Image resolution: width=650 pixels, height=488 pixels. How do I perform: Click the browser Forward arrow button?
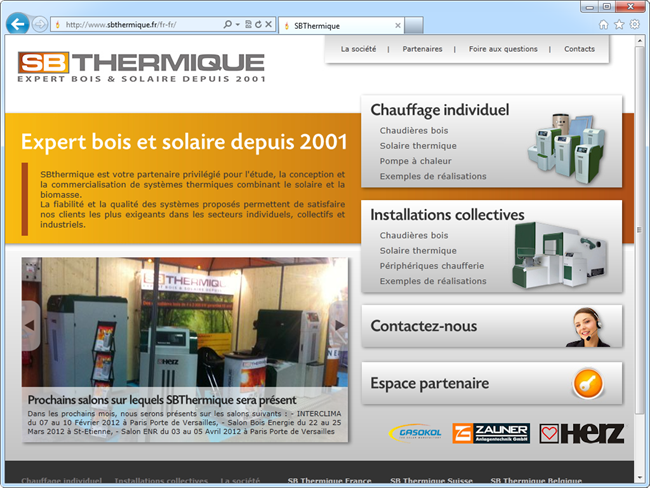(x=40, y=24)
